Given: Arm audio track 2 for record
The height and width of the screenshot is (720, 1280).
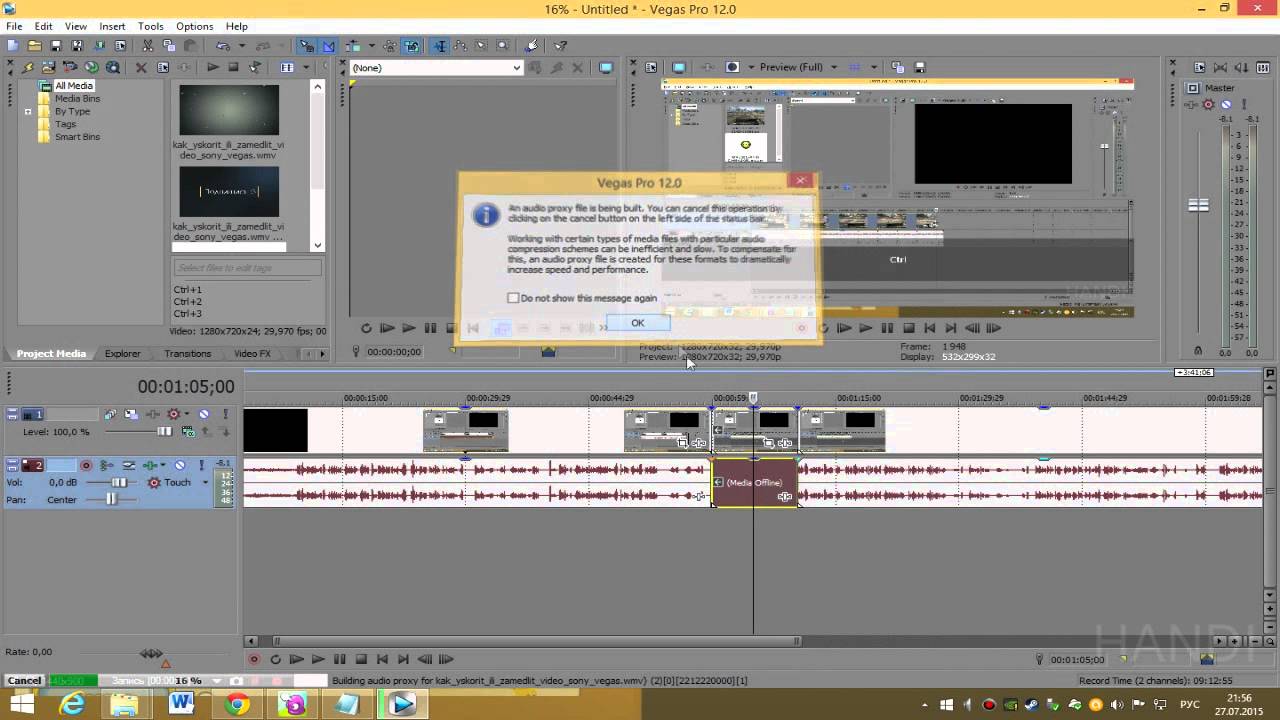Looking at the screenshot, I should [x=86, y=465].
